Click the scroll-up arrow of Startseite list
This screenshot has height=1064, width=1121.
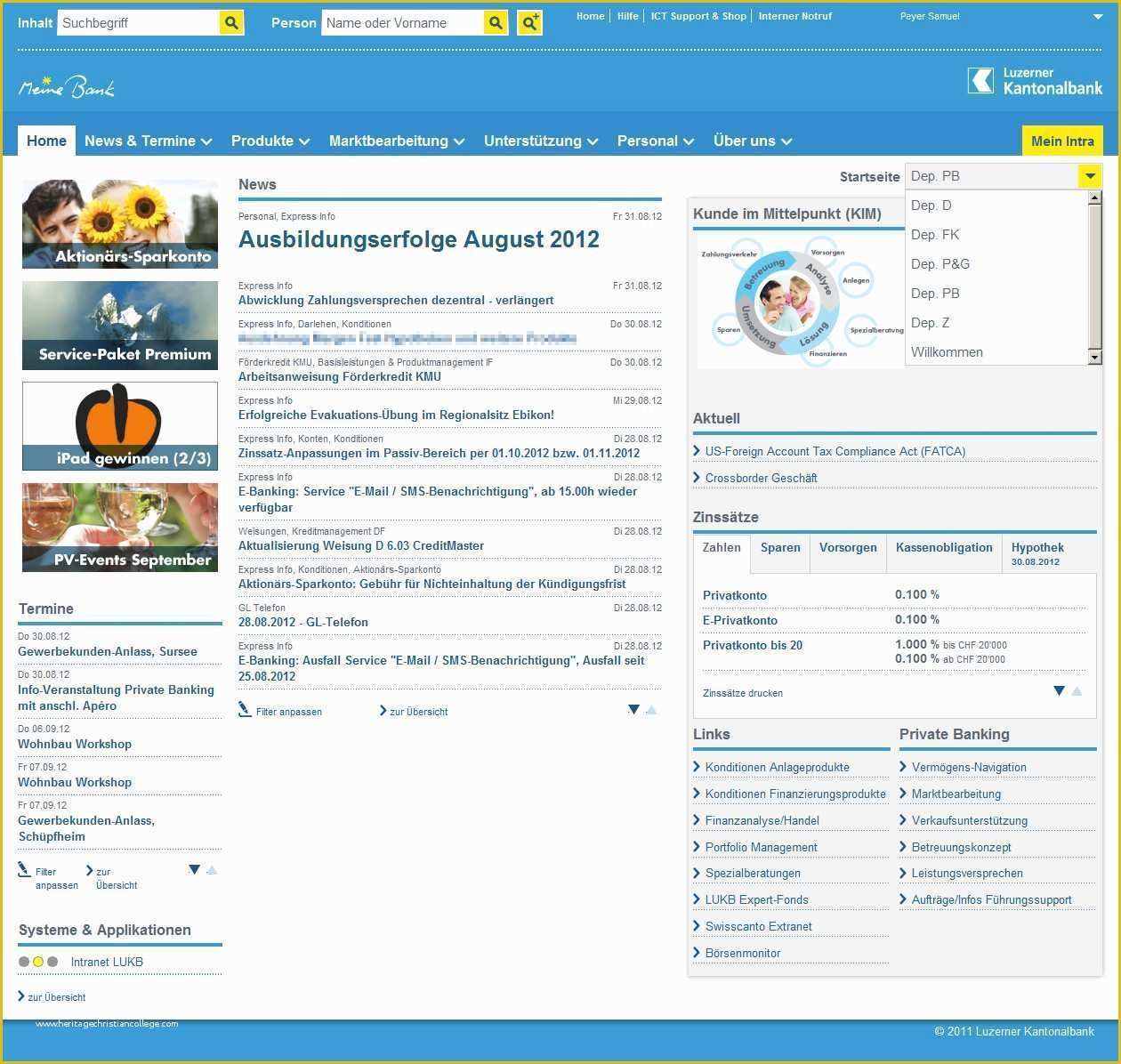click(1095, 197)
